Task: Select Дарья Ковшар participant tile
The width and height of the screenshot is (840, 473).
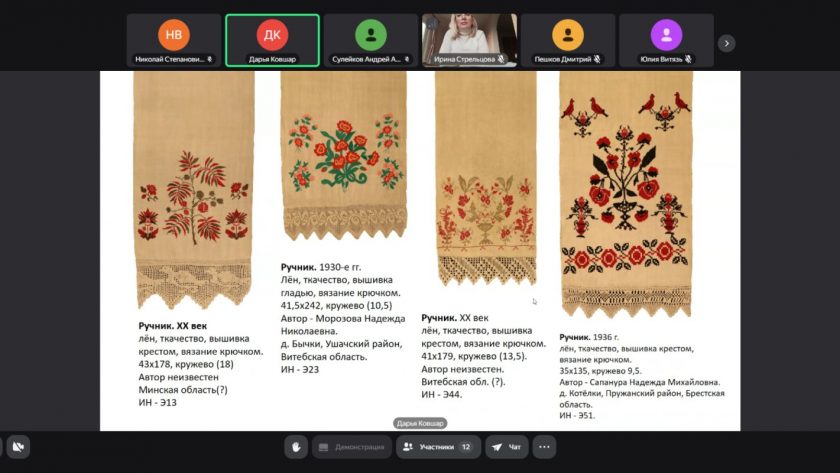Action: [x=272, y=40]
